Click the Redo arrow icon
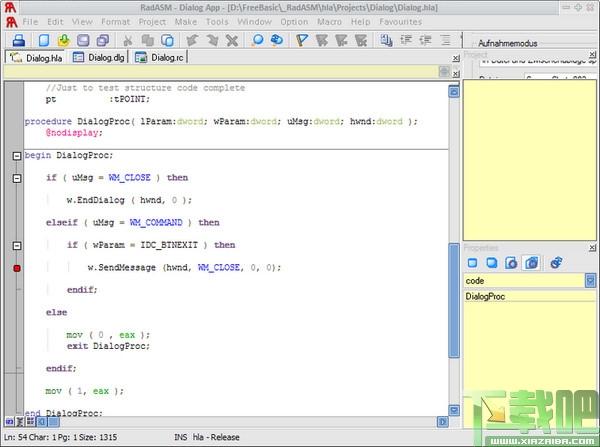 [x=212, y=40]
